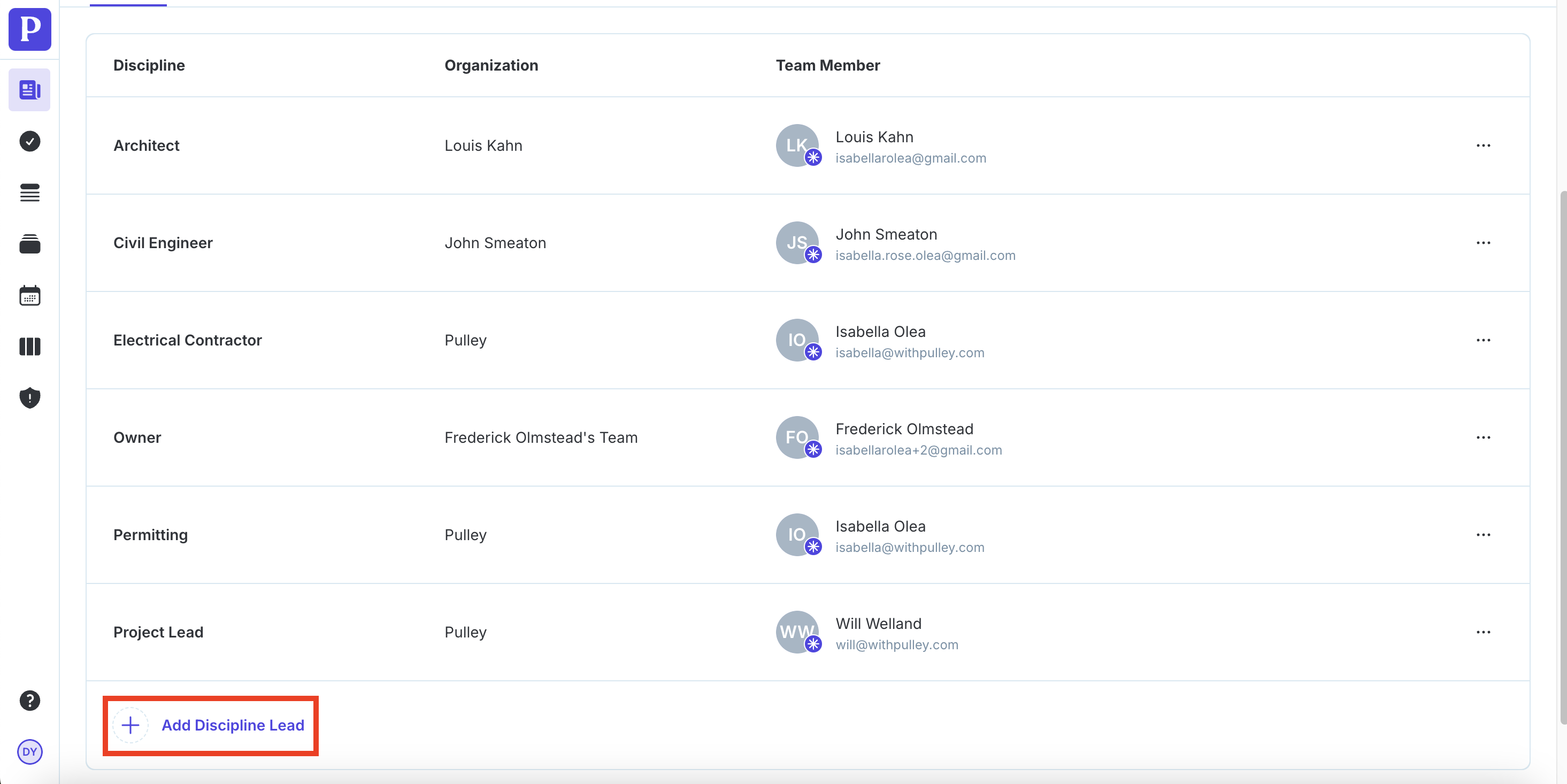The height and width of the screenshot is (784, 1567).
Task: Click Louis Kahn's email address
Action: tap(910, 158)
